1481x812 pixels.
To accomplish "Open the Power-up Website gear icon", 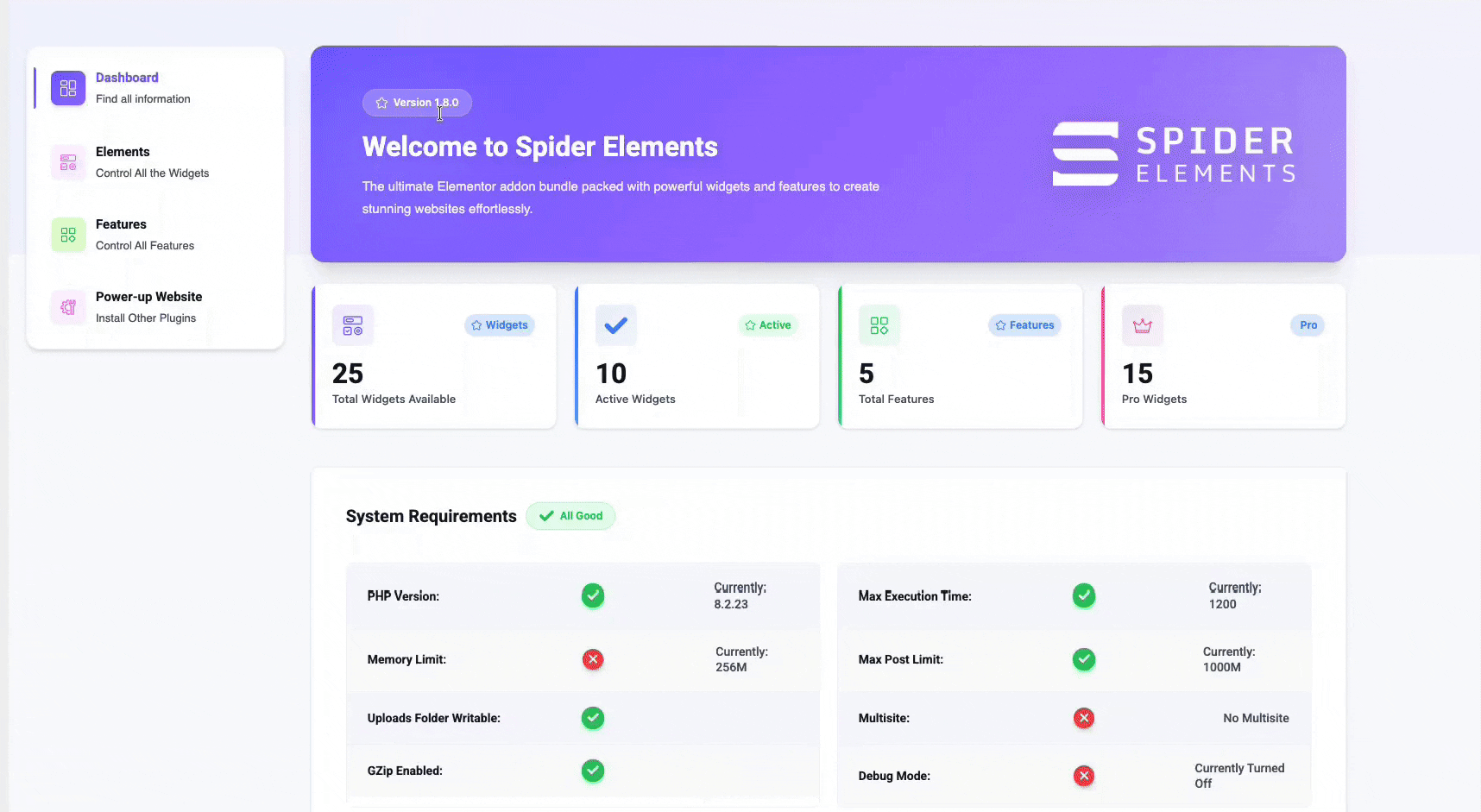I will [x=68, y=307].
